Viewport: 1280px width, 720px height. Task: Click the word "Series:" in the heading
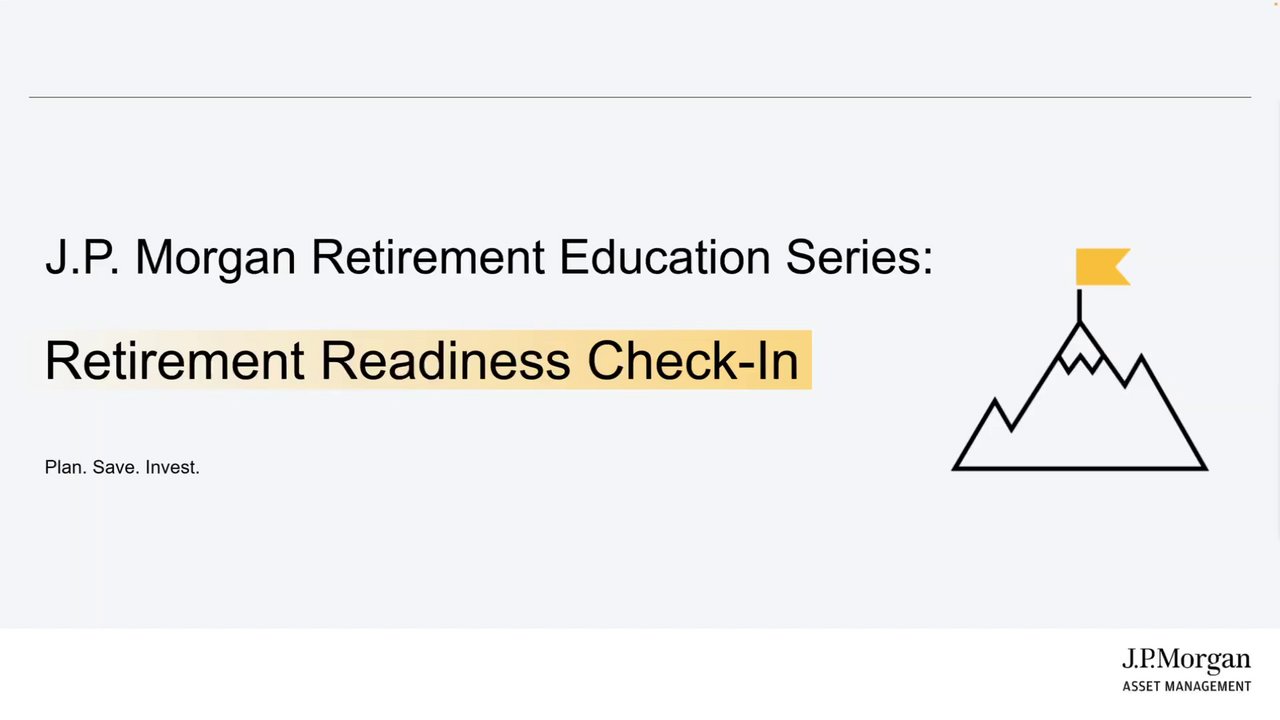click(x=858, y=257)
